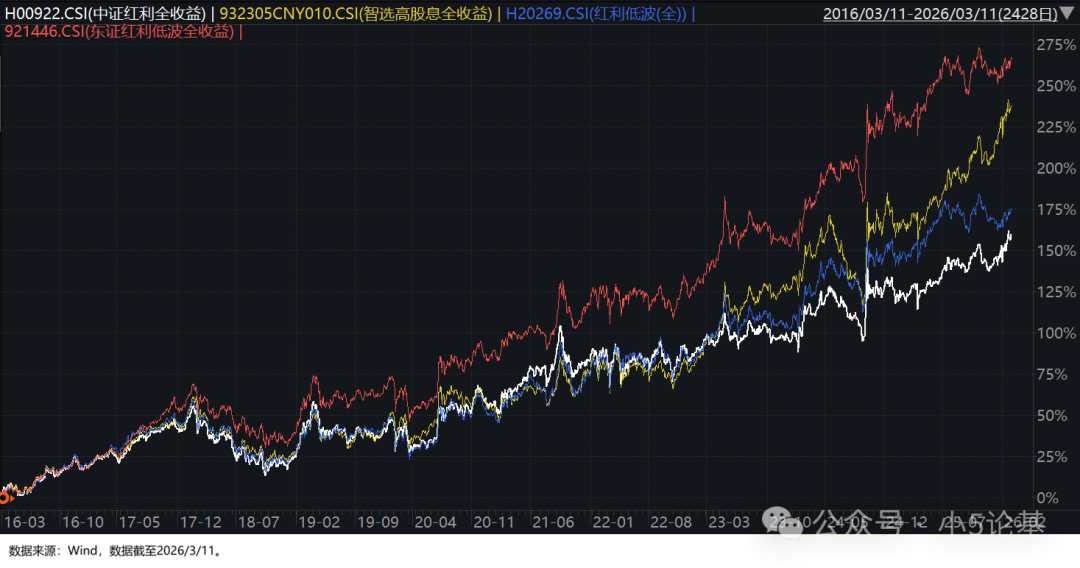Select the 19-02 x-axis date label
Screen dimensions: 1080x568
[319, 522]
